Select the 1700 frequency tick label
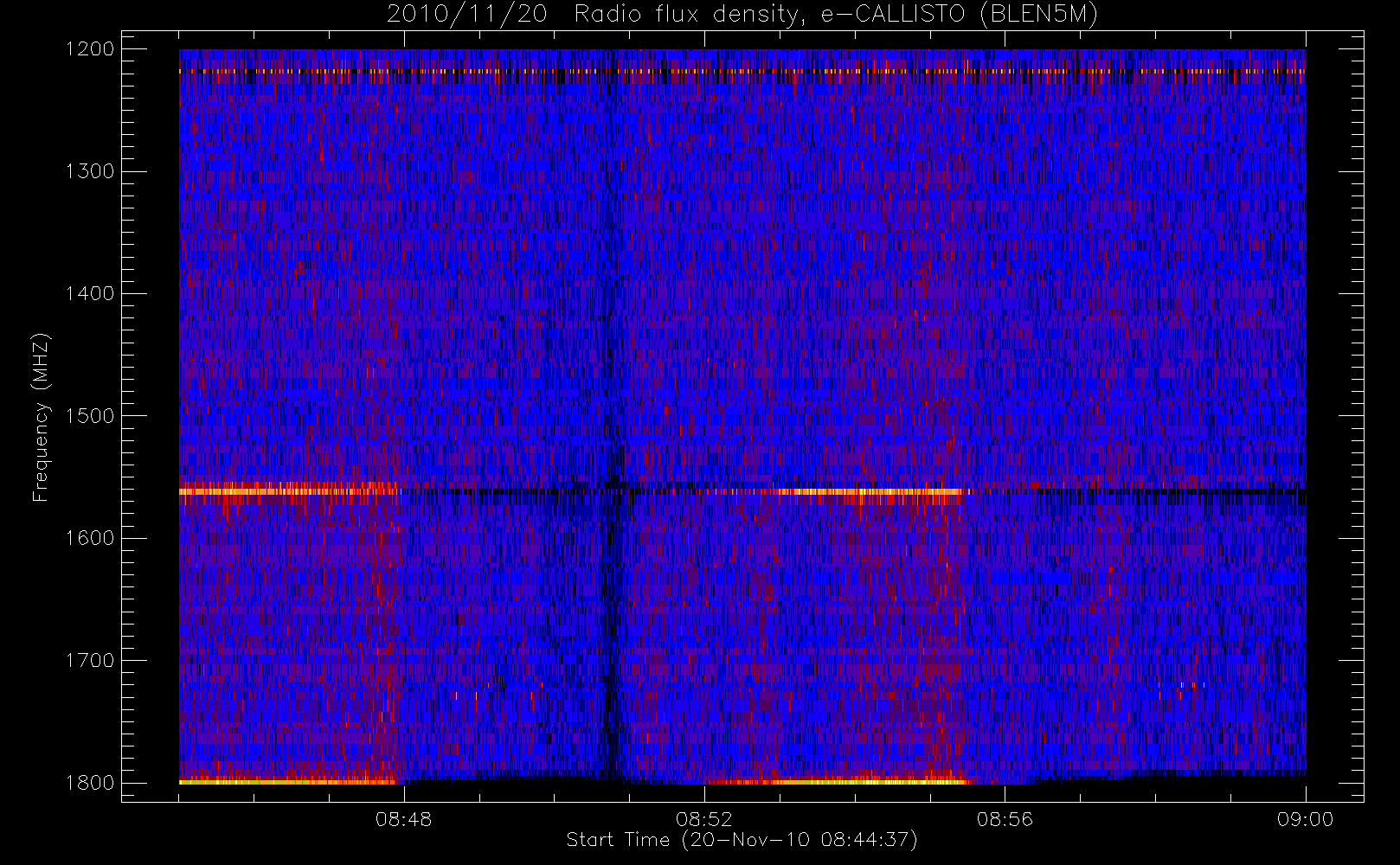 point(90,660)
